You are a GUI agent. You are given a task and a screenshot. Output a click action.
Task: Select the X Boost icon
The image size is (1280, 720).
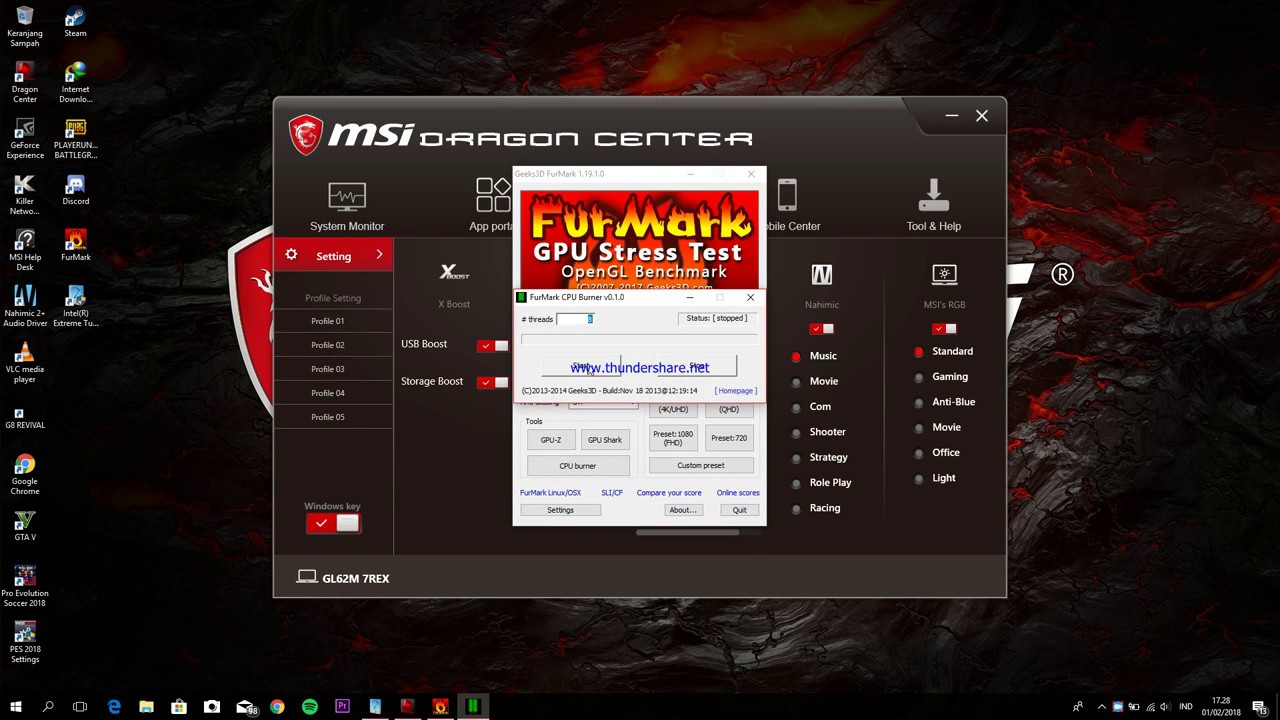(454, 273)
